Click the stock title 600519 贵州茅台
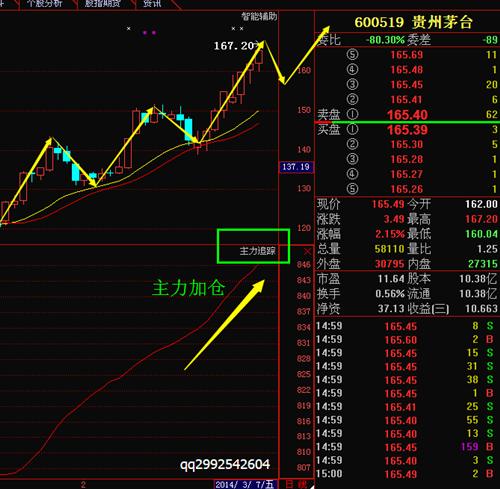Image resolution: width=500 pixels, height=489 pixels. pyautogui.click(x=413, y=23)
